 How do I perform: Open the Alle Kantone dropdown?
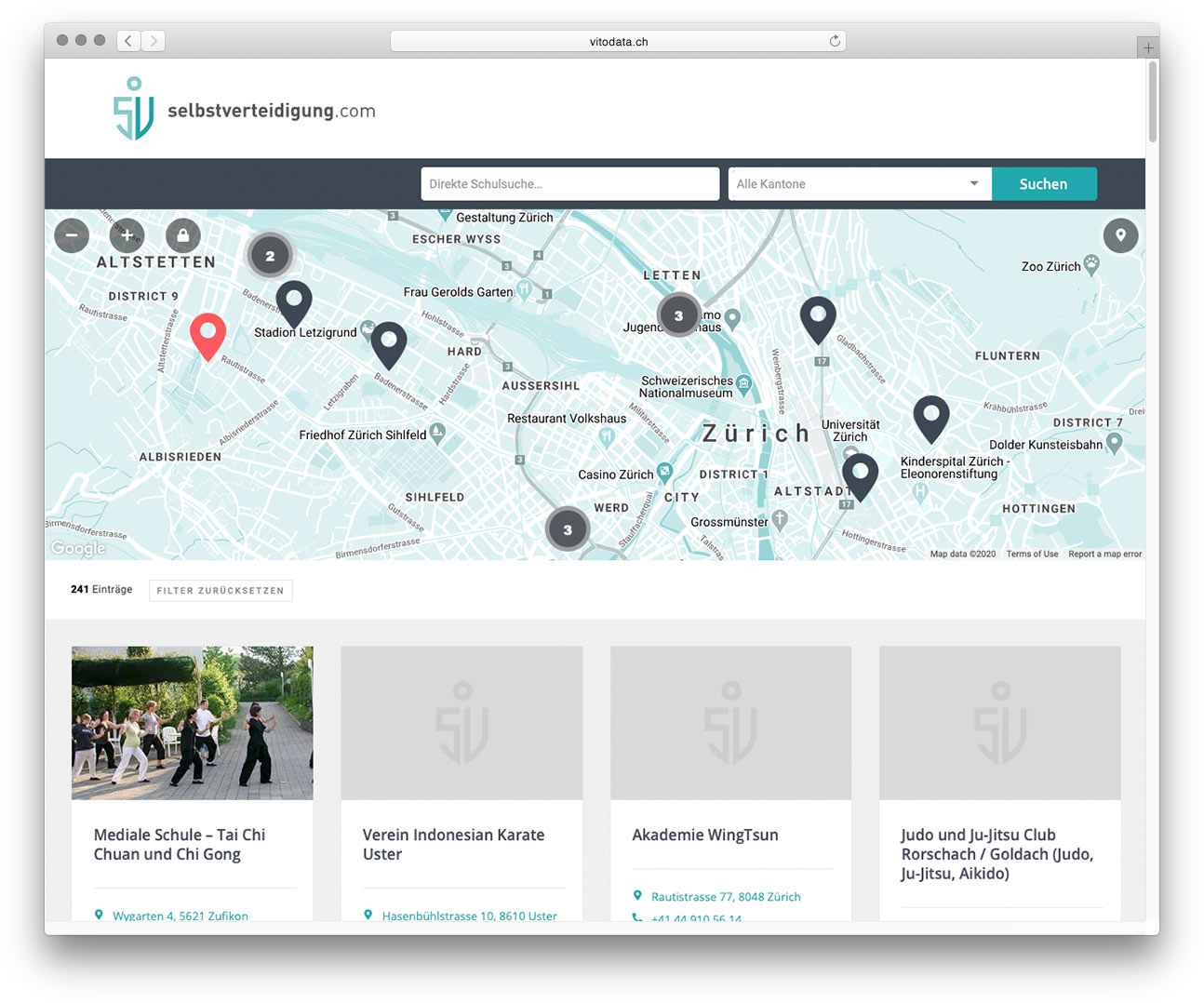click(858, 183)
